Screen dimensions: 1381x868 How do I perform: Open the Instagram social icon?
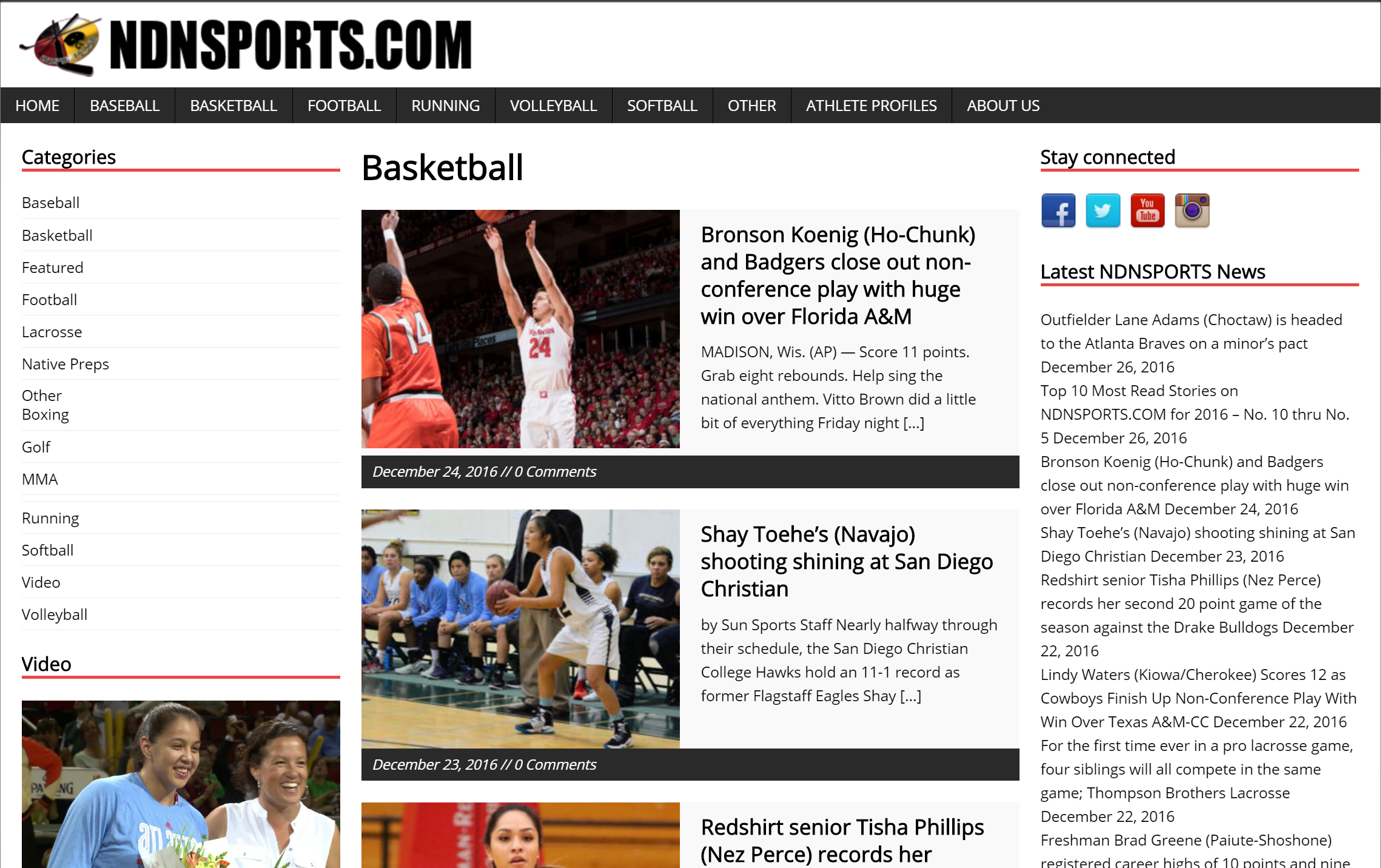[1192, 210]
